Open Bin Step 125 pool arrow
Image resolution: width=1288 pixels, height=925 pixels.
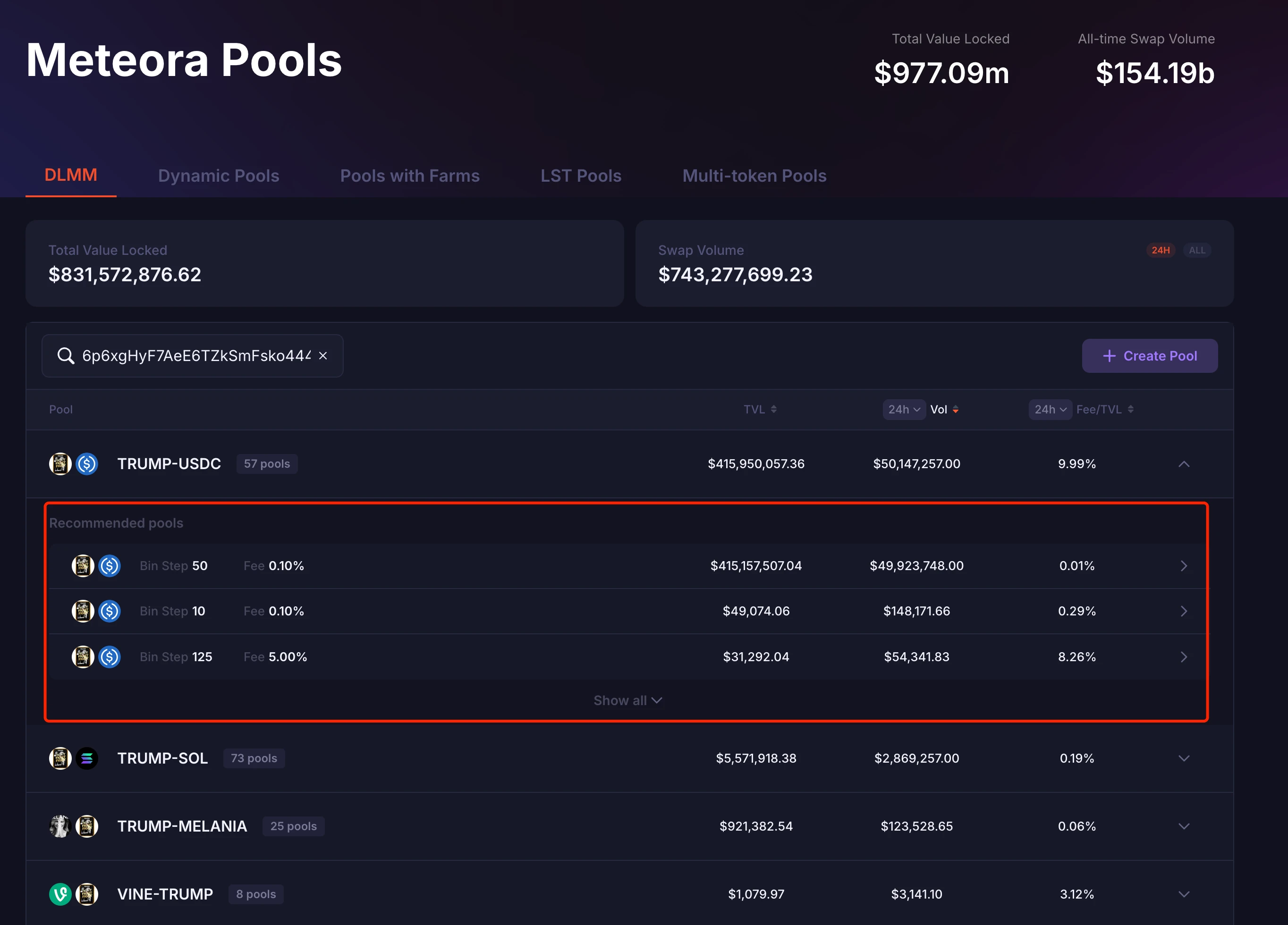point(1184,656)
